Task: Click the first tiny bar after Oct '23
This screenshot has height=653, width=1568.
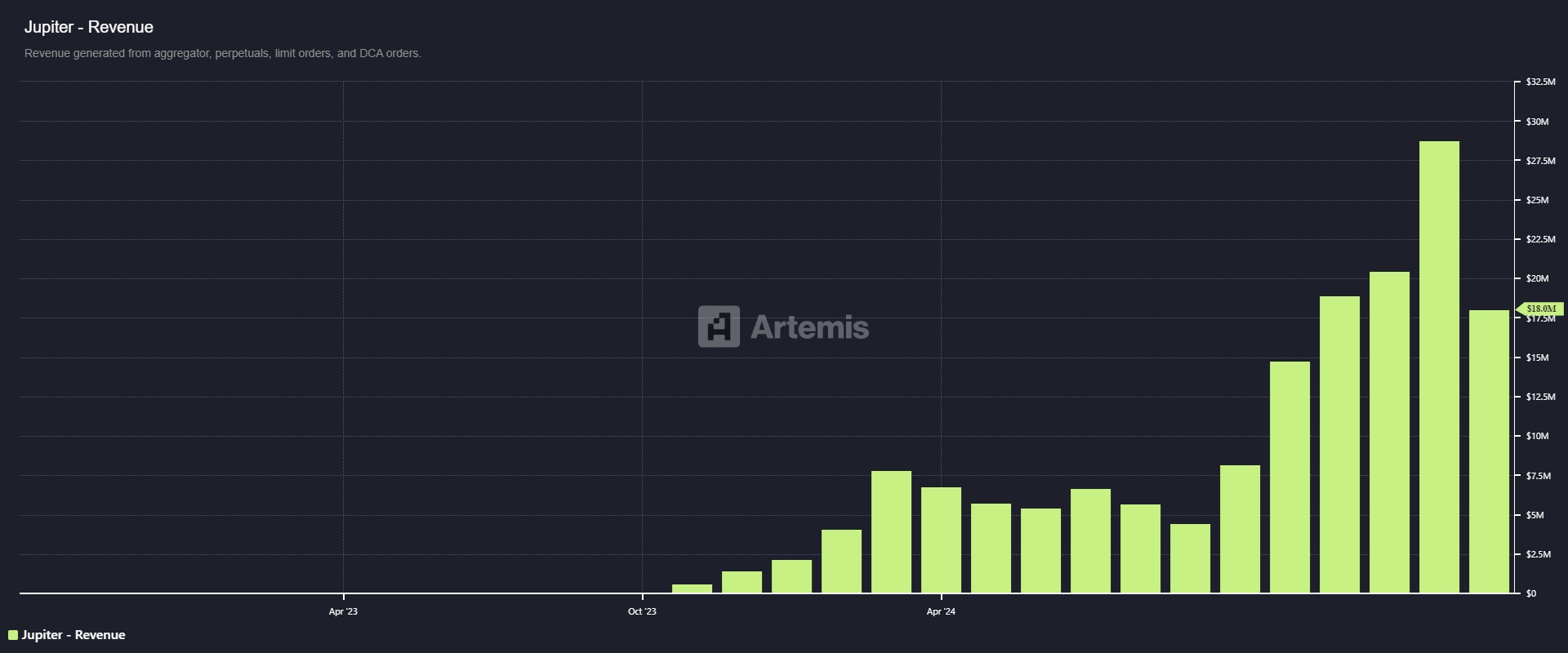Action: [x=692, y=589]
